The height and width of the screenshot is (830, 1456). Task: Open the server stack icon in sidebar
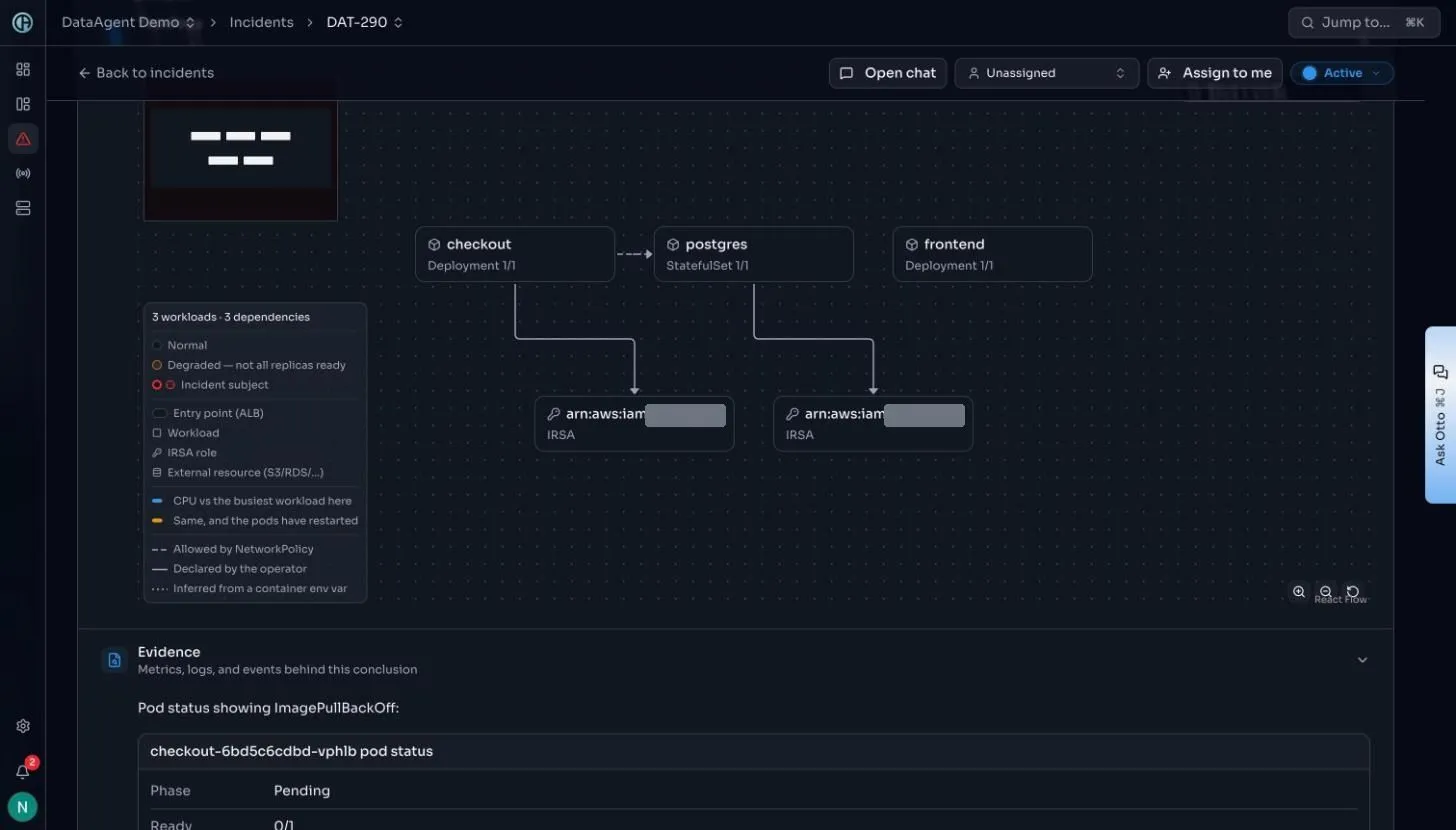coord(23,208)
